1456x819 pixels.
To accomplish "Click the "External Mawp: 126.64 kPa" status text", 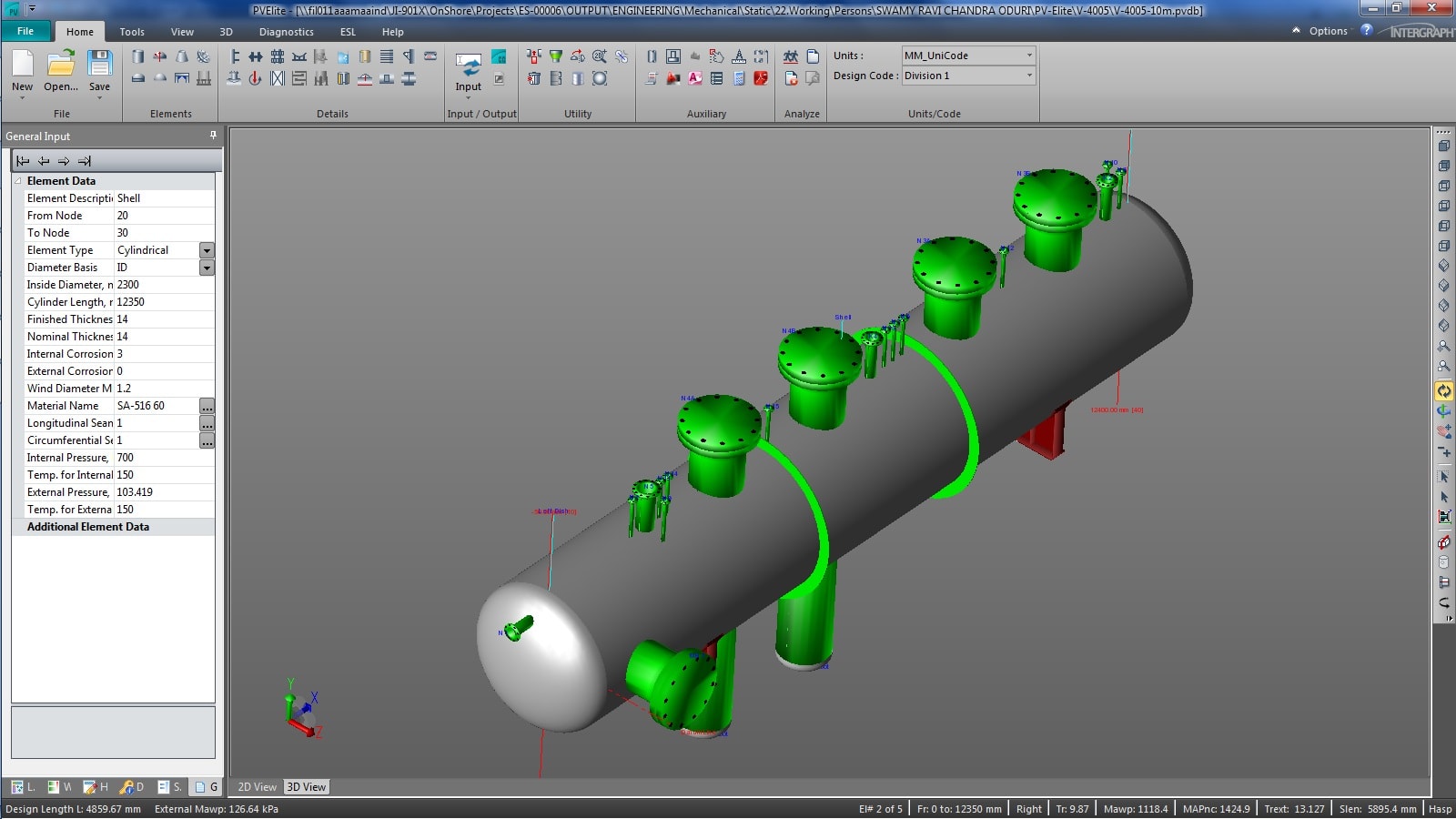I will click(217, 809).
